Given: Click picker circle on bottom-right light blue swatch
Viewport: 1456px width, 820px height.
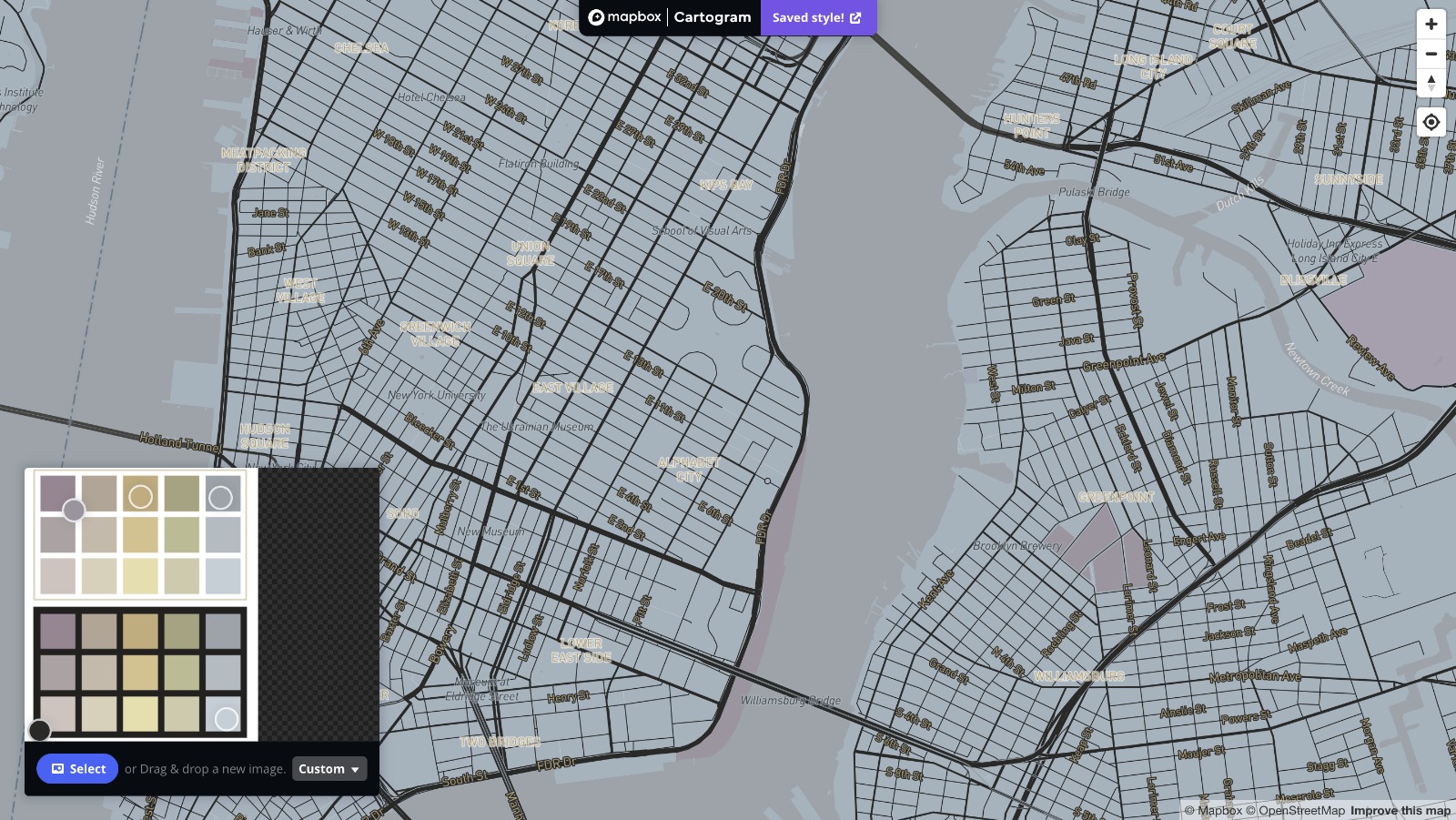Looking at the screenshot, I should pos(226,719).
